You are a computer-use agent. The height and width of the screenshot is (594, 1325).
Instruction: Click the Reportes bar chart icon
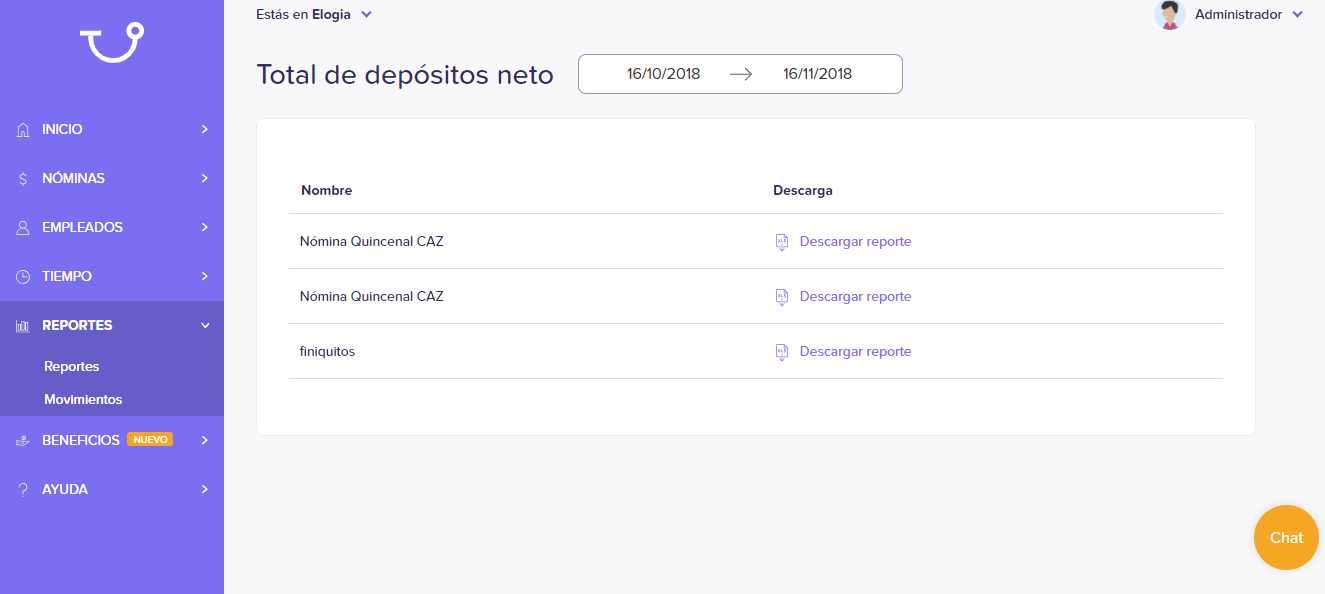(23, 326)
